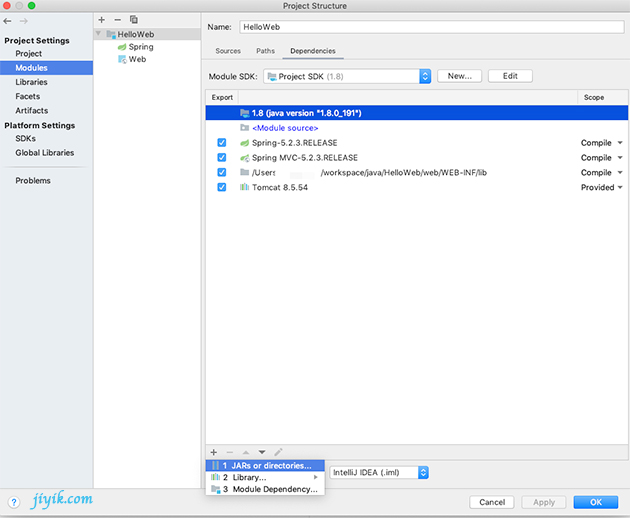Open the IntelliJ IDEA (.iml) format dropdown
The width and height of the screenshot is (630, 518).
coord(379,473)
